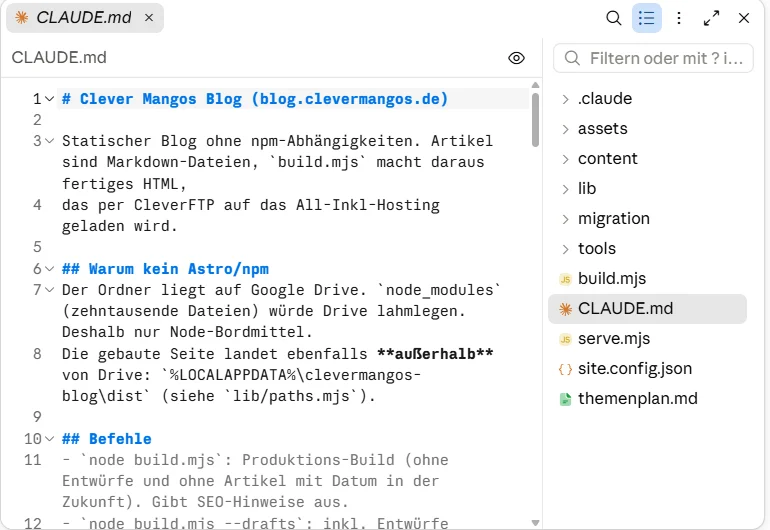Viewport: 770px width, 530px height.
Task: Select CLAUDE.md in the file tree
Action: click(x=647, y=309)
